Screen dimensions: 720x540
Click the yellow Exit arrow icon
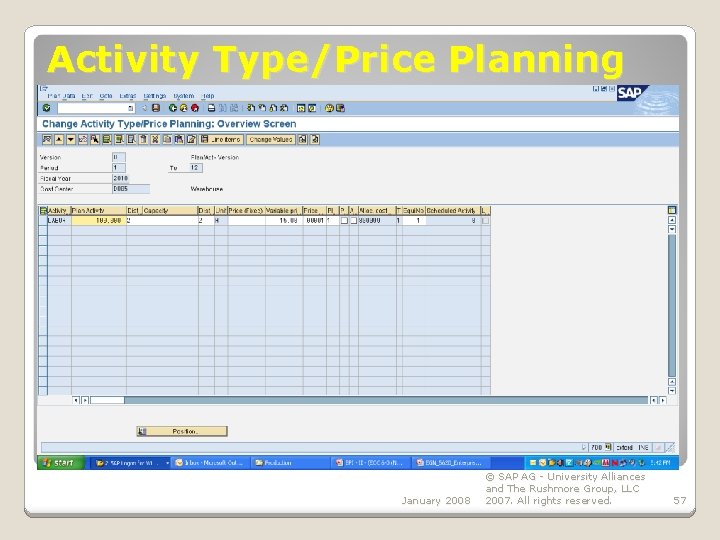[183, 108]
